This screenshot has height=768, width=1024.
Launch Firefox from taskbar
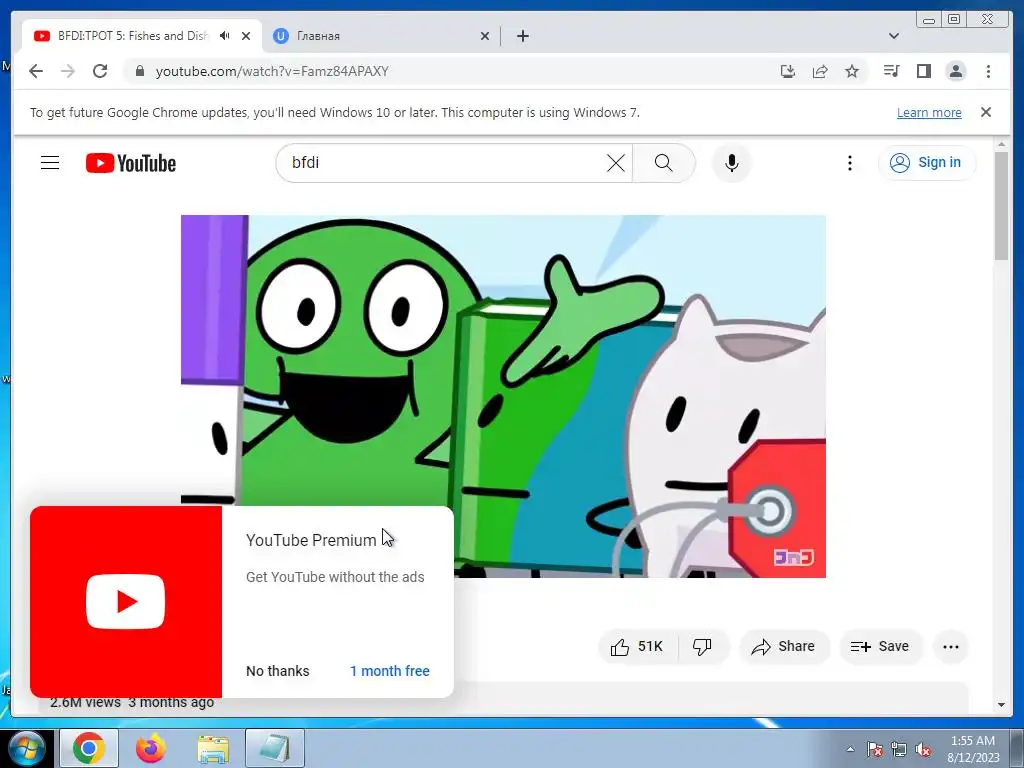[151, 748]
